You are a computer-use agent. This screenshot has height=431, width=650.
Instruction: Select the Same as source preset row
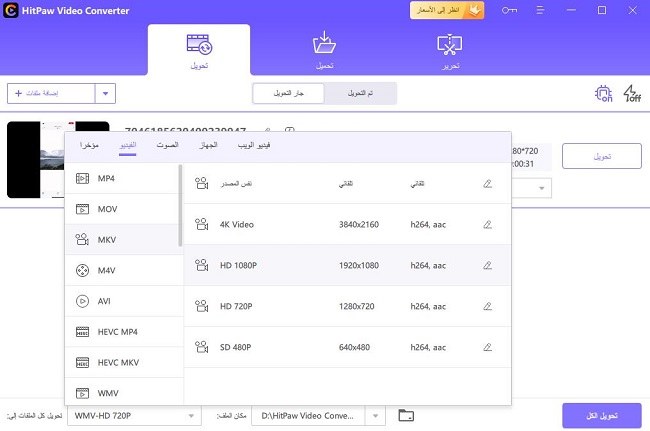click(347, 184)
